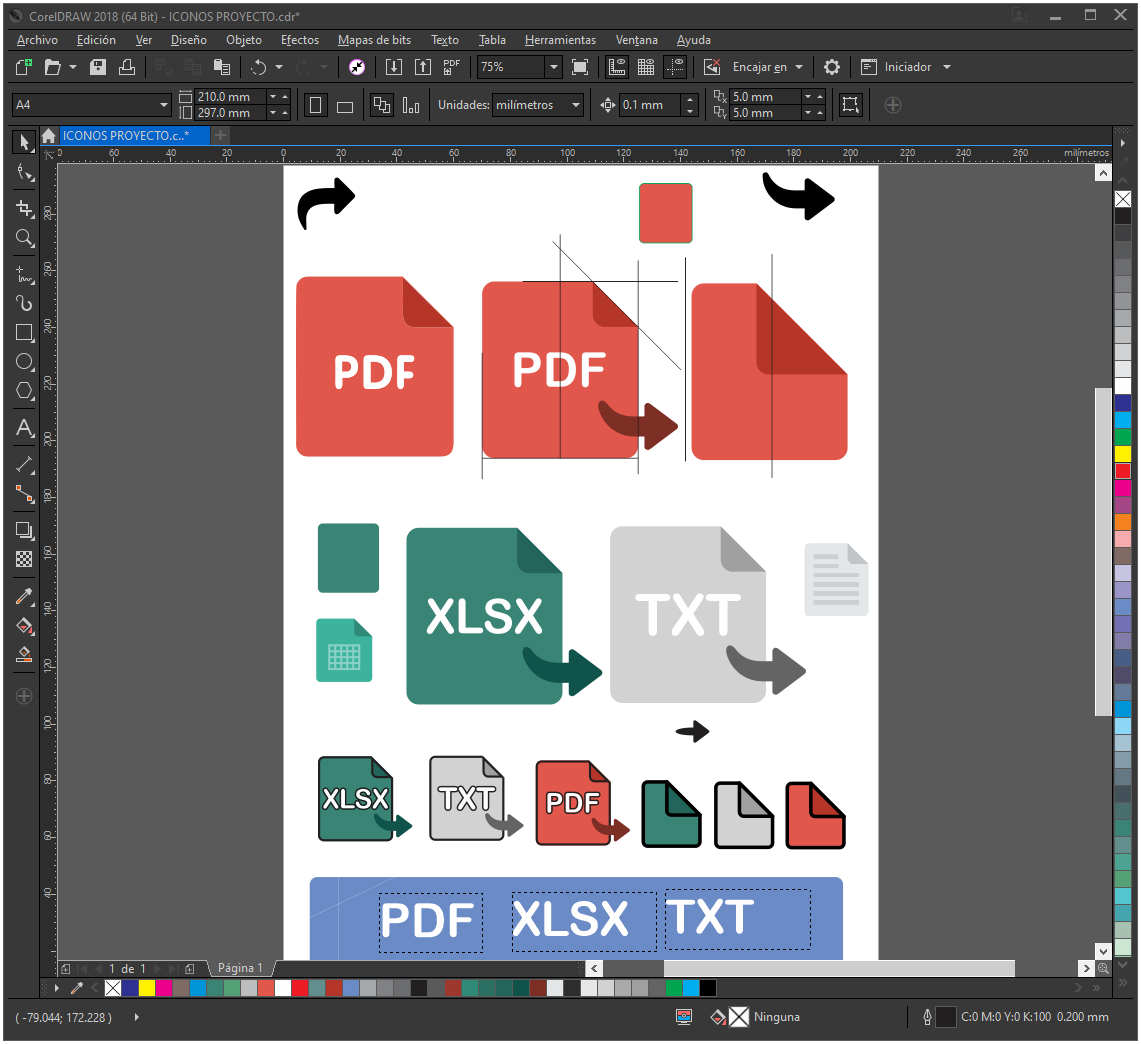Choose the Connector line tool

click(x=24, y=494)
